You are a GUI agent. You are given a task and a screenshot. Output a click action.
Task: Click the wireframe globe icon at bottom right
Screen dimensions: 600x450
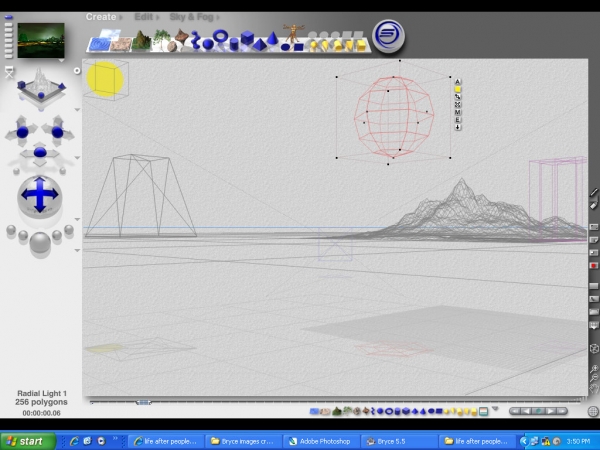(593, 412)
